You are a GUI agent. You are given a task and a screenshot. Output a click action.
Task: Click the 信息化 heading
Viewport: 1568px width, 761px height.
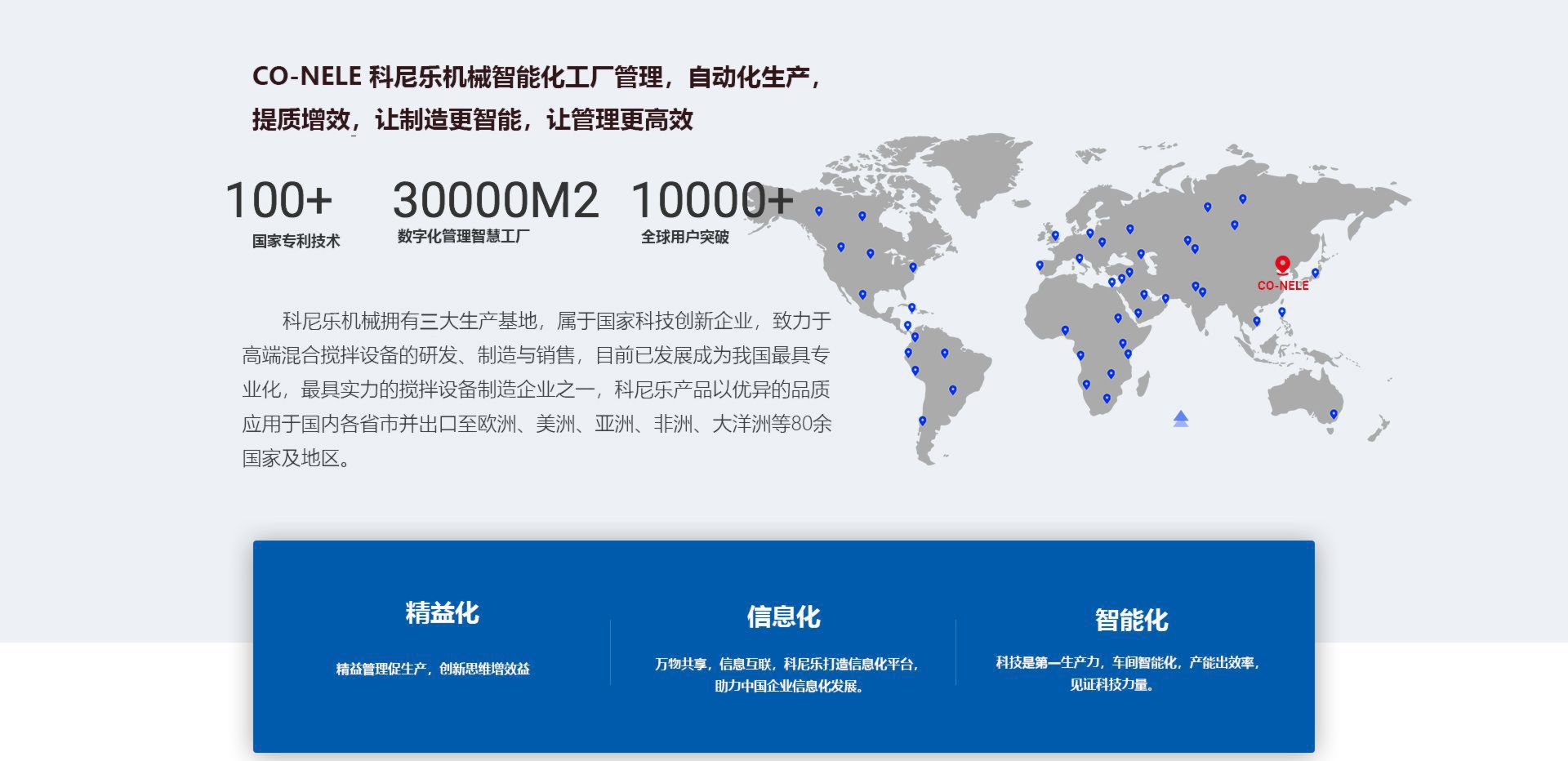(x=783, y=616)
